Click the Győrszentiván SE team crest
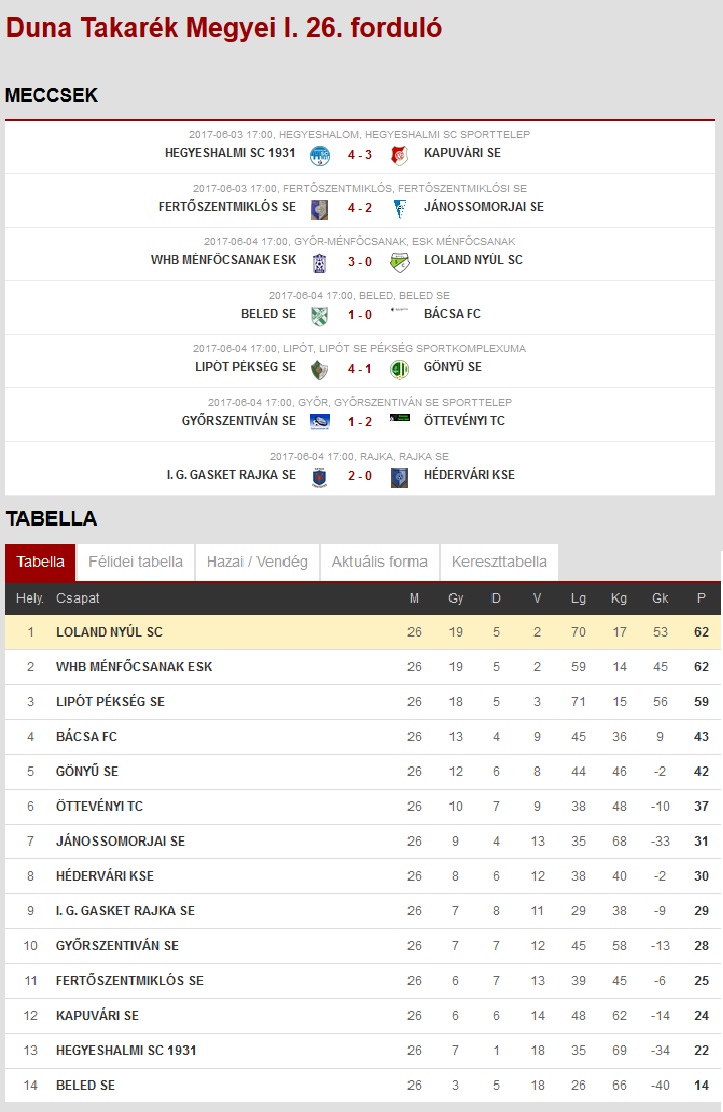The image size is (723, 1112). tap(320, 422)
